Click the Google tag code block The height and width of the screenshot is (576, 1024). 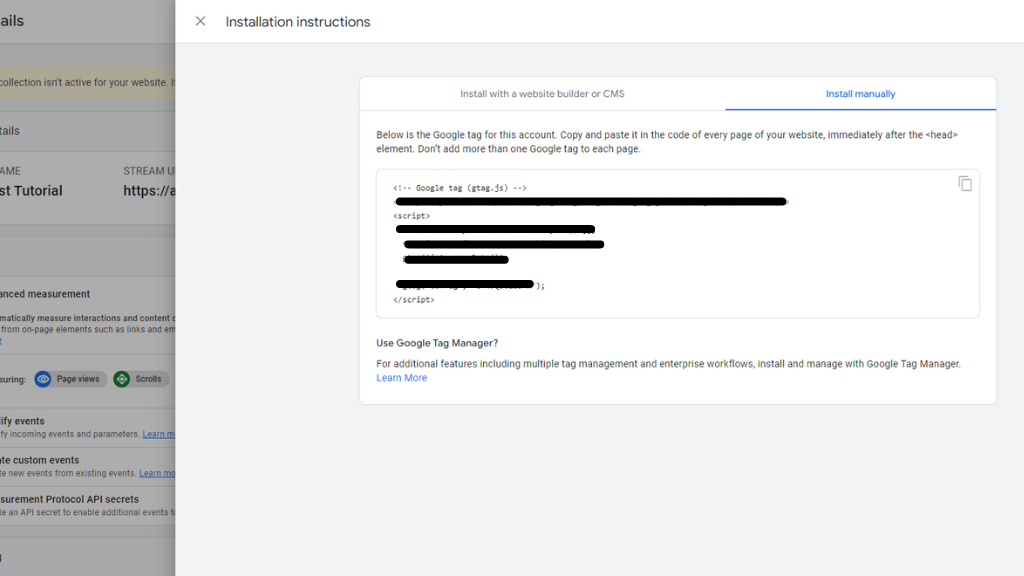pyautogui.click(x=677, y=244)
